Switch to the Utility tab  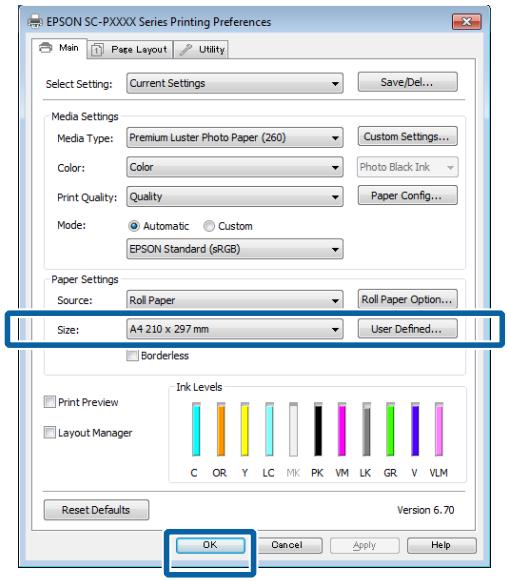(201, 49)
